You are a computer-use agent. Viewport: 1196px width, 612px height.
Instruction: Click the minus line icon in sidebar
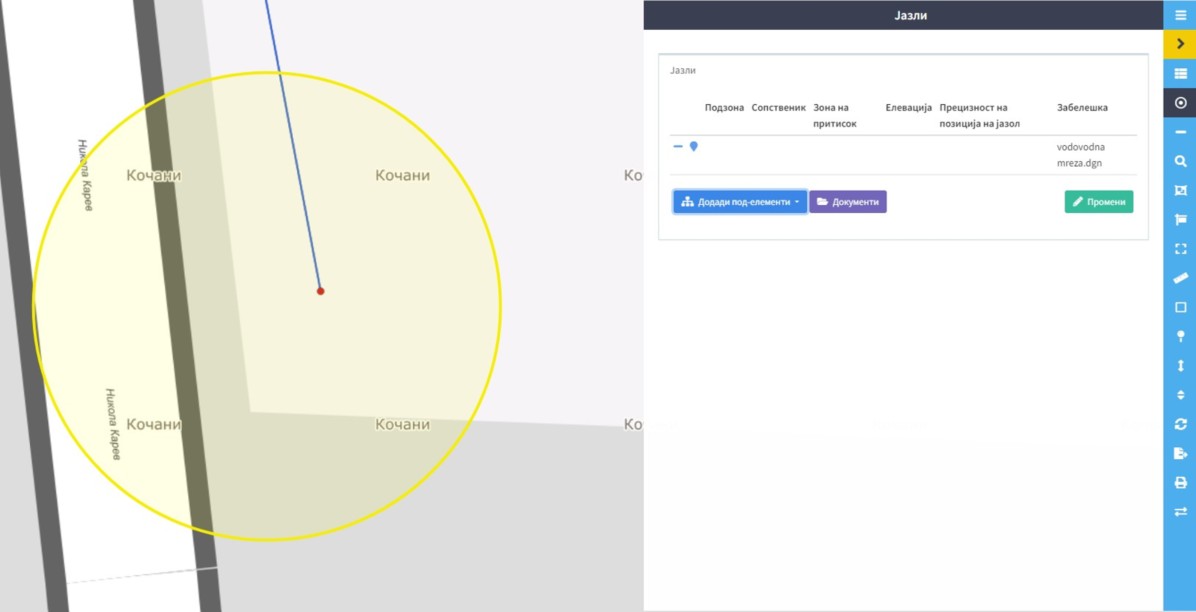click(x=1180, y=132)
